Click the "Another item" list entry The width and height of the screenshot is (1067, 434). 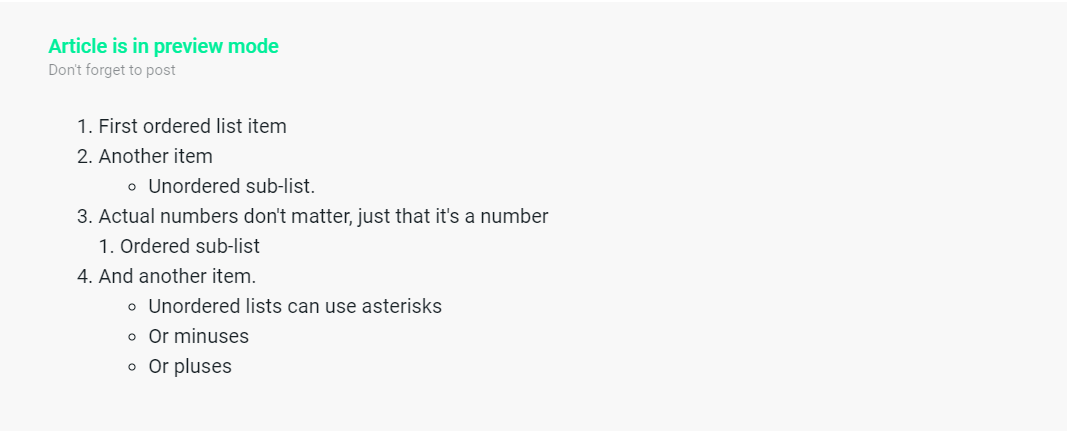click(155, 157)
